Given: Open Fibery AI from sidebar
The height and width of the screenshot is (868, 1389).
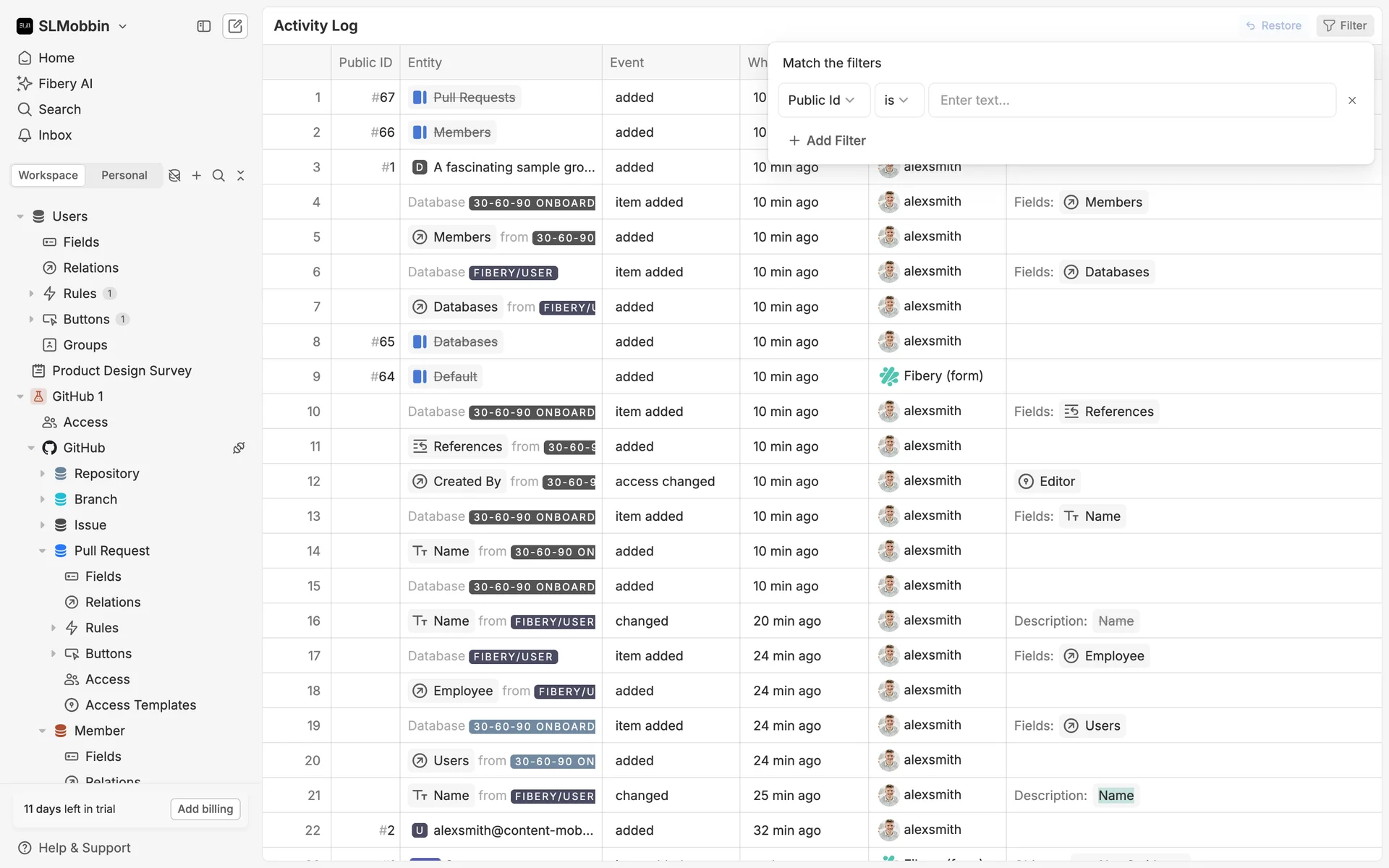Looking at the screenshot, I should tap(65, 83).
